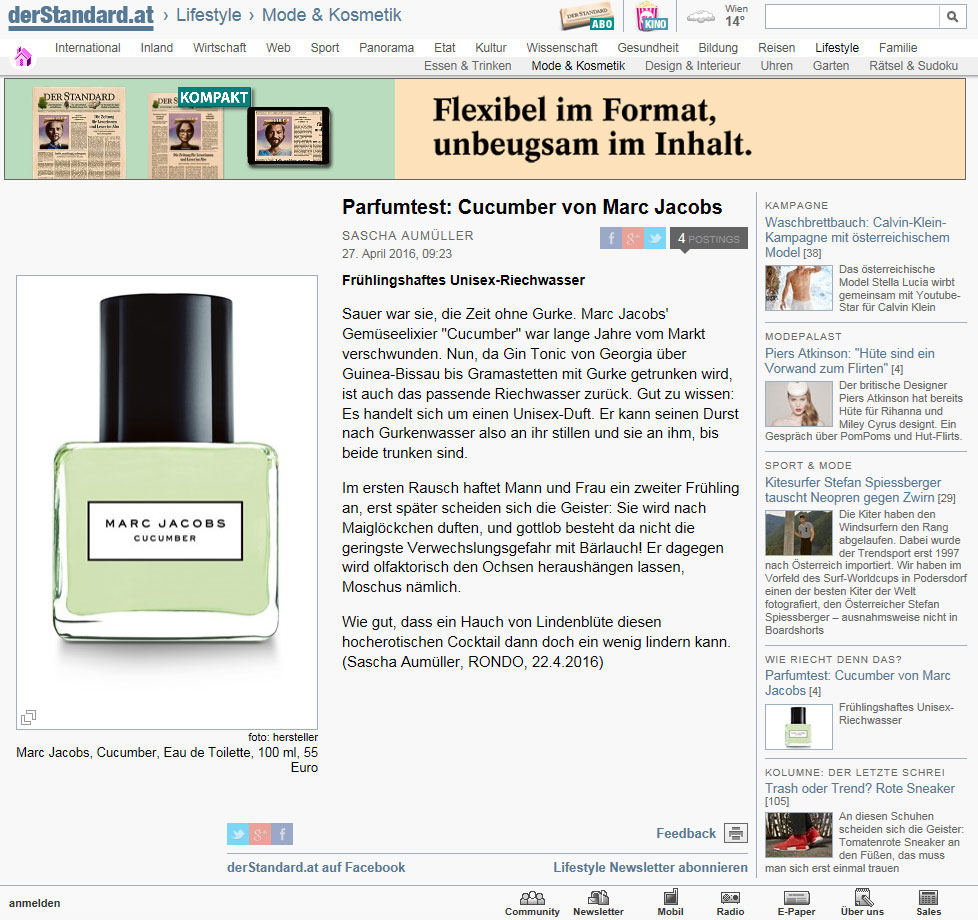The width and height of the screenshot is (978, 920).
Task: Click the Wien weather cloud icon
Action: click(700, 17)
